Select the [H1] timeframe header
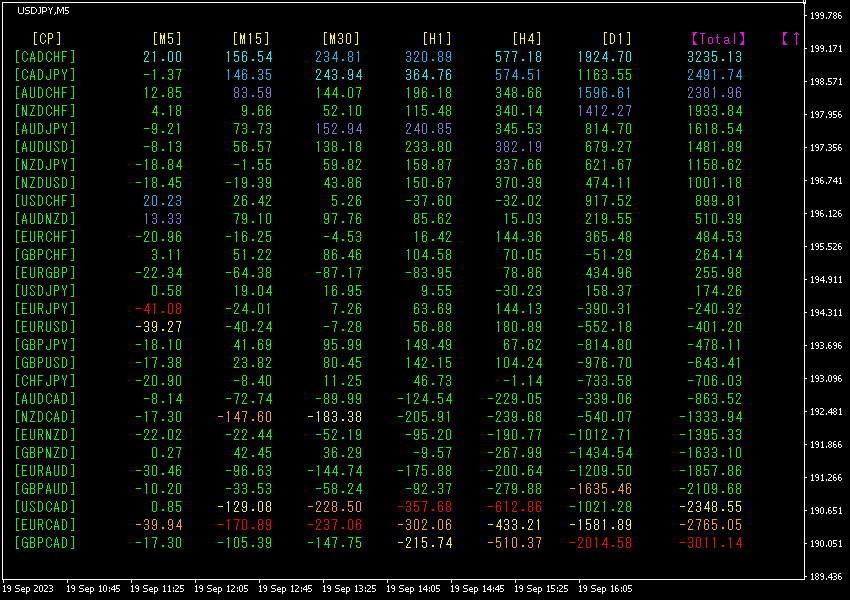 [437, 39]
